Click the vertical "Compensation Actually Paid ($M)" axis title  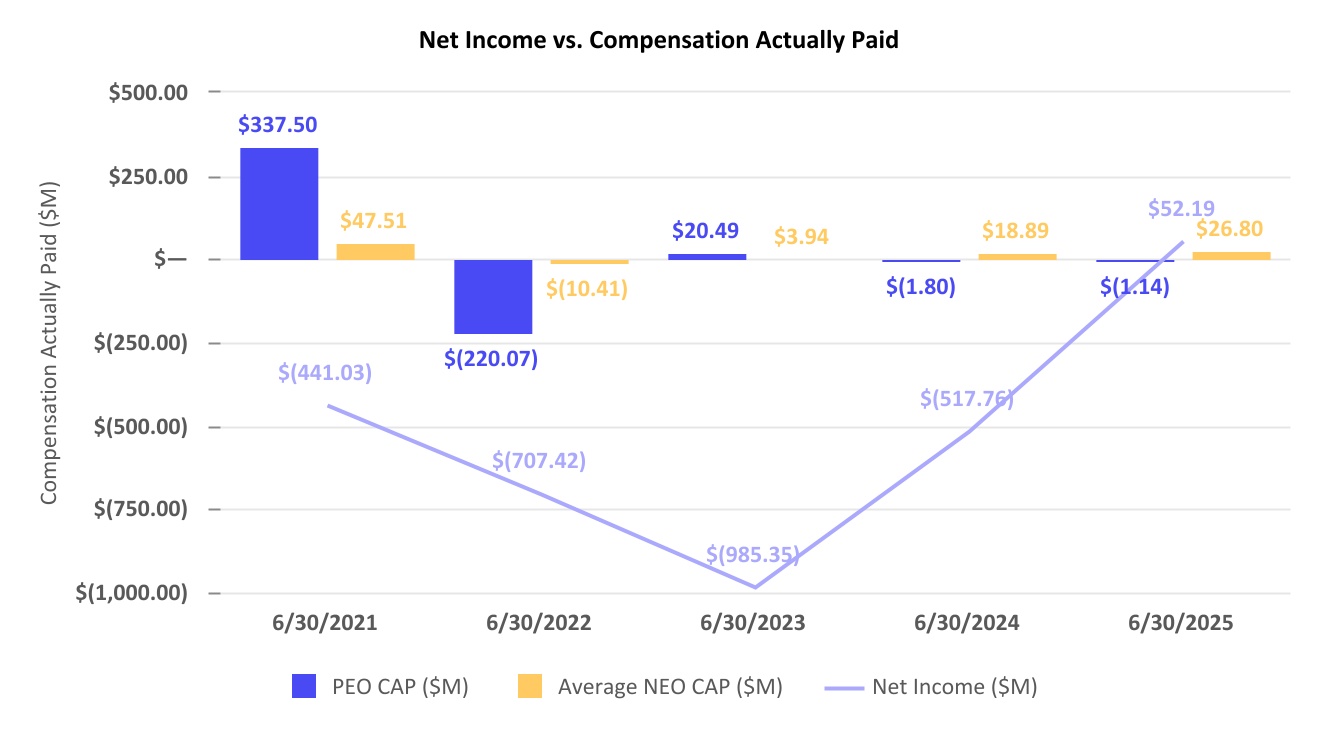coord(50,342)
